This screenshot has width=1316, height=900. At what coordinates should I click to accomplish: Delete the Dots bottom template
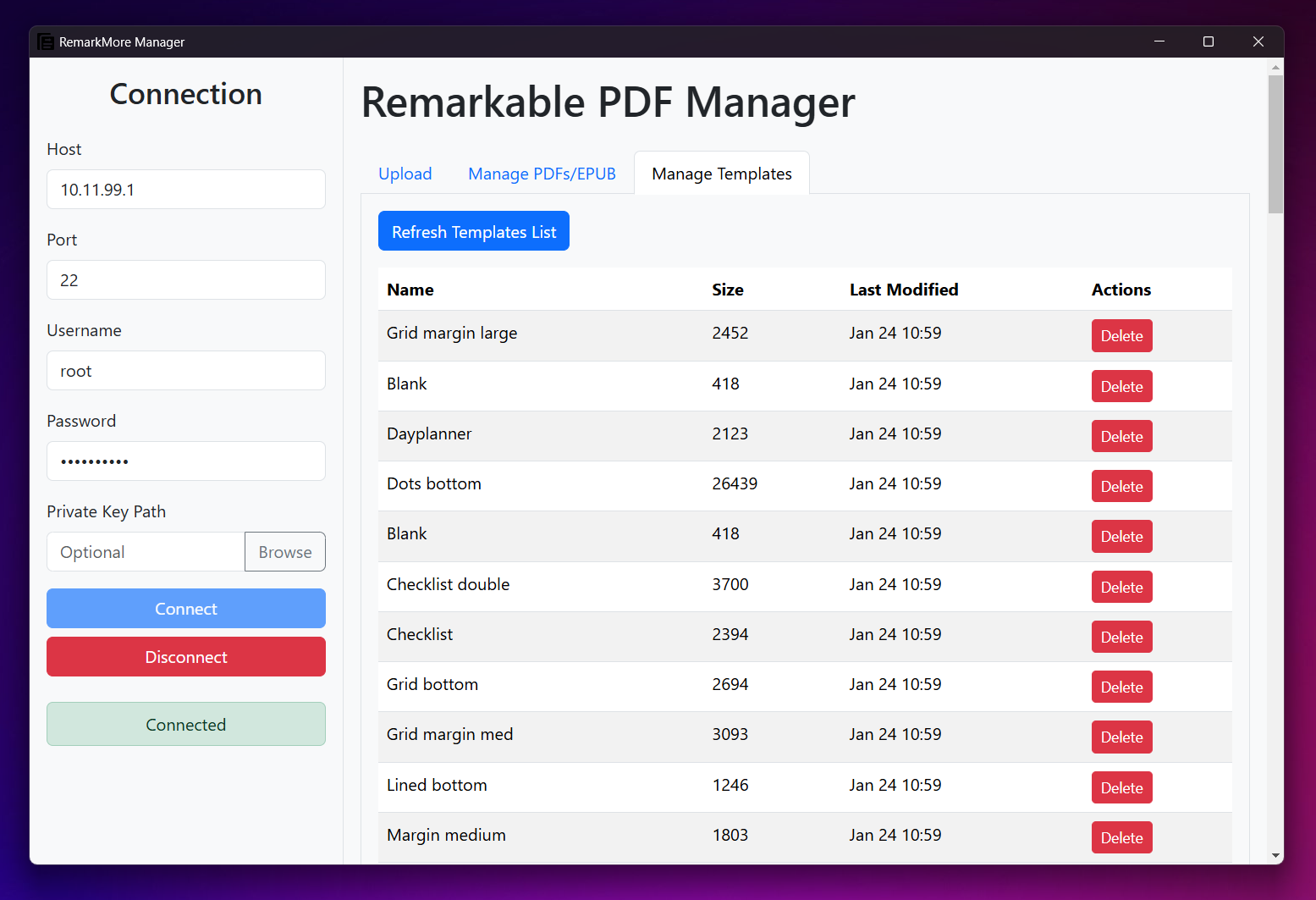[x=1121, y=486]
